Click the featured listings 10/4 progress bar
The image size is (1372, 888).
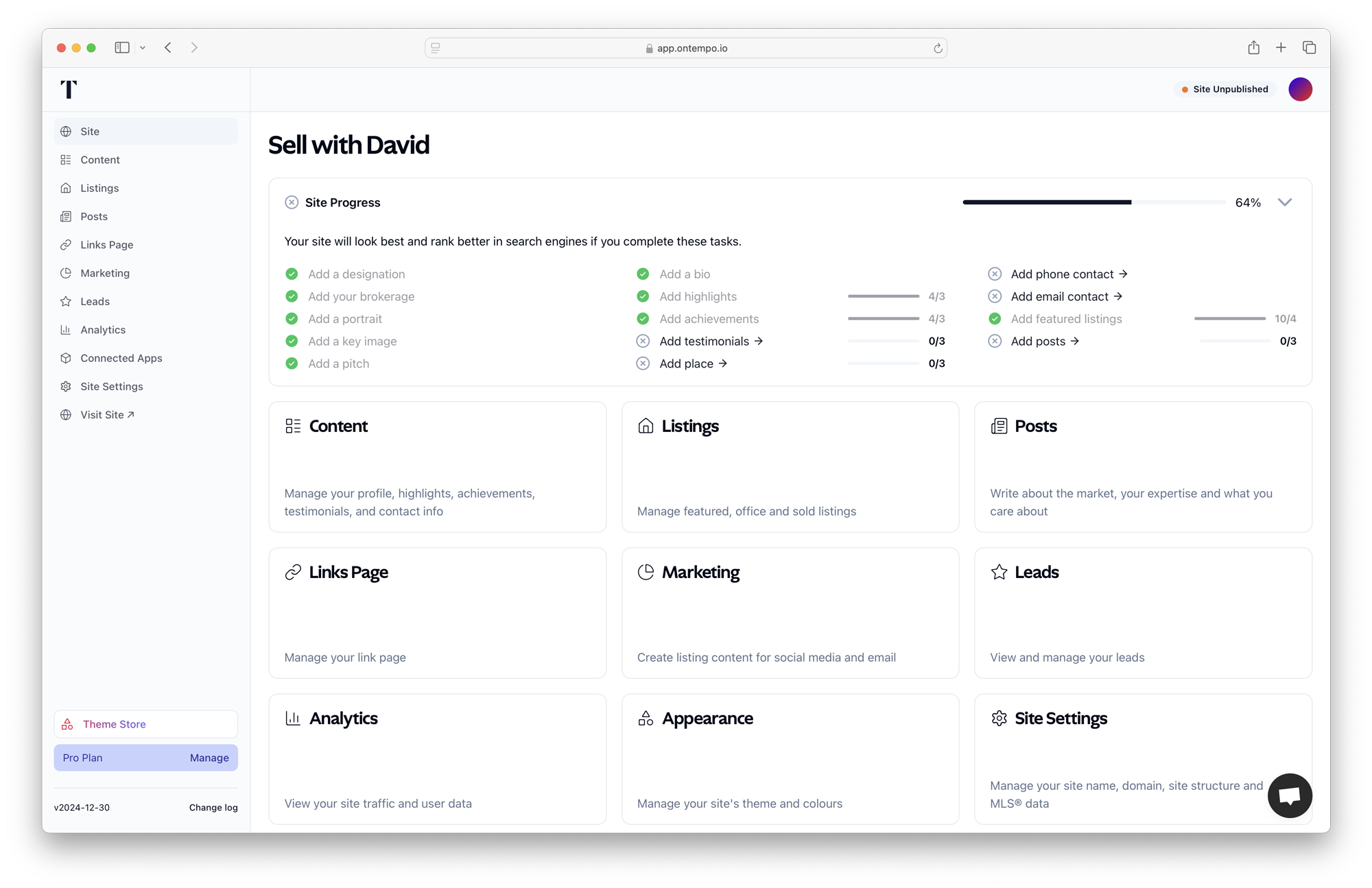pos(1230,319)
